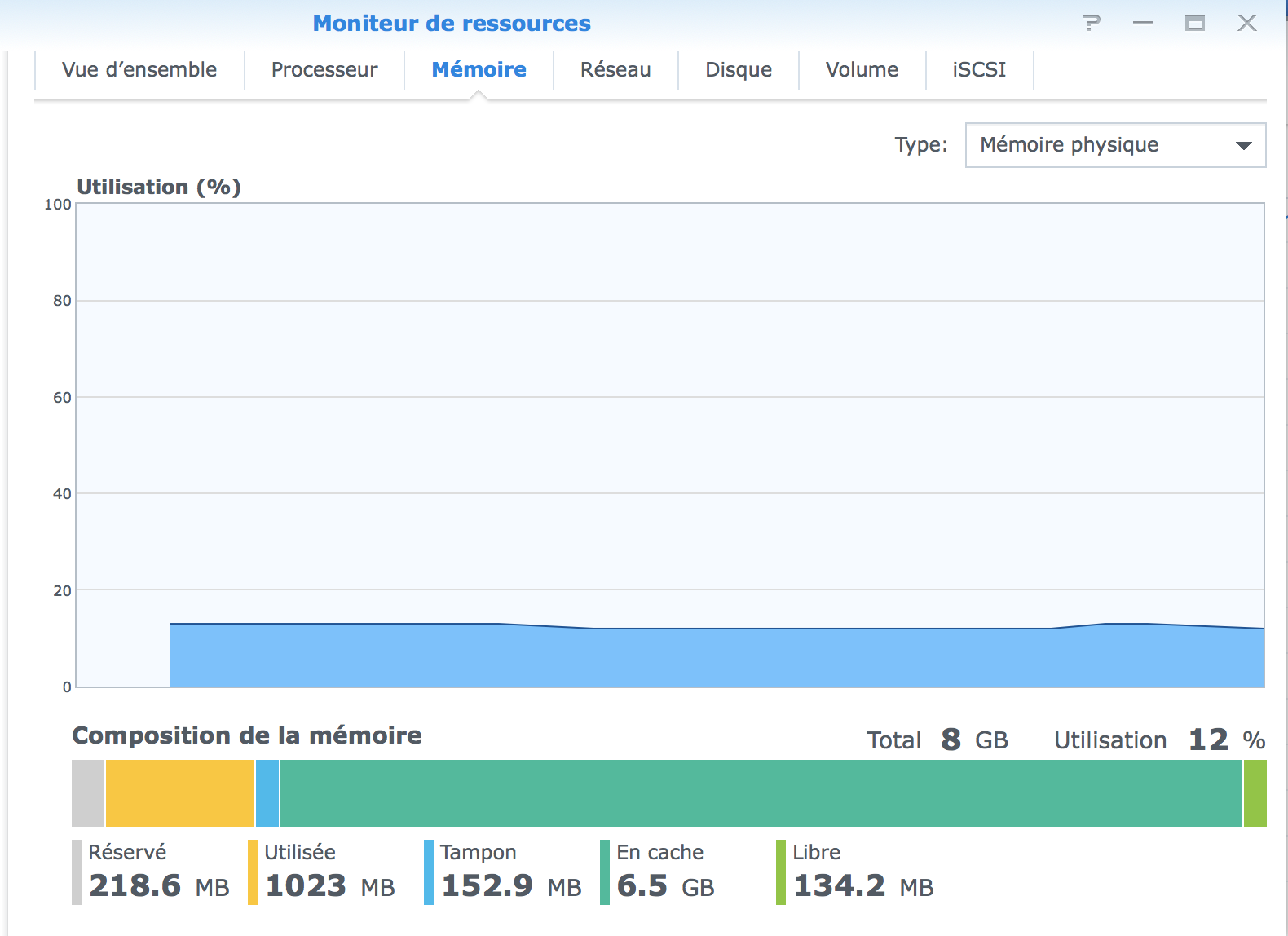
Task: Open the Volume tab
Action: click(x=862, y=70)
